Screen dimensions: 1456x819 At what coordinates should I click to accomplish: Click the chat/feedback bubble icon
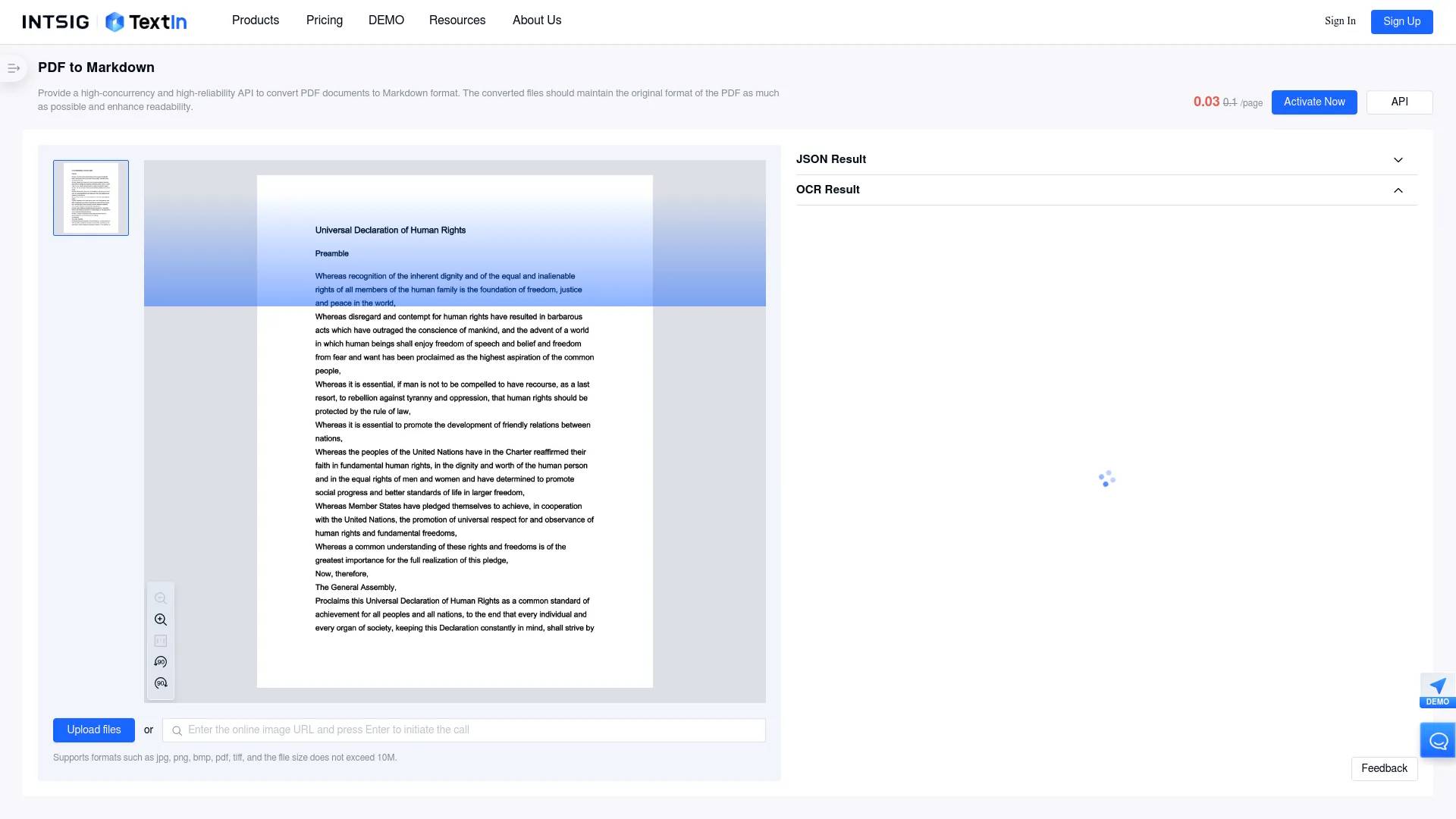click(x=1438, y=740)
